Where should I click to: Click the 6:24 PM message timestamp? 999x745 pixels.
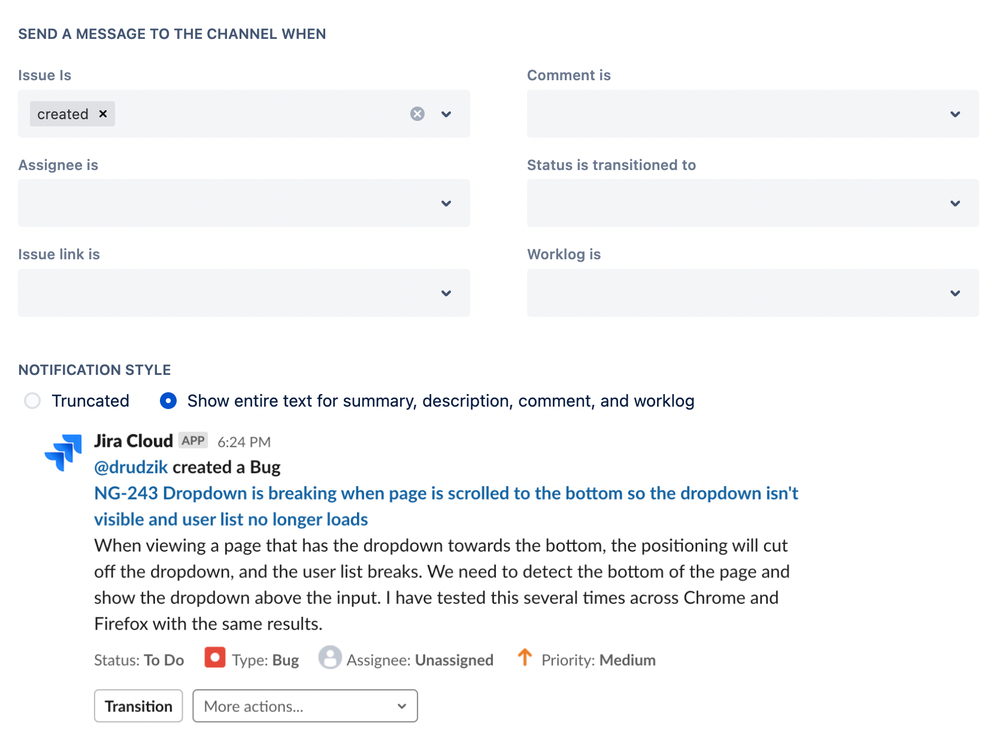pos(244,442)
